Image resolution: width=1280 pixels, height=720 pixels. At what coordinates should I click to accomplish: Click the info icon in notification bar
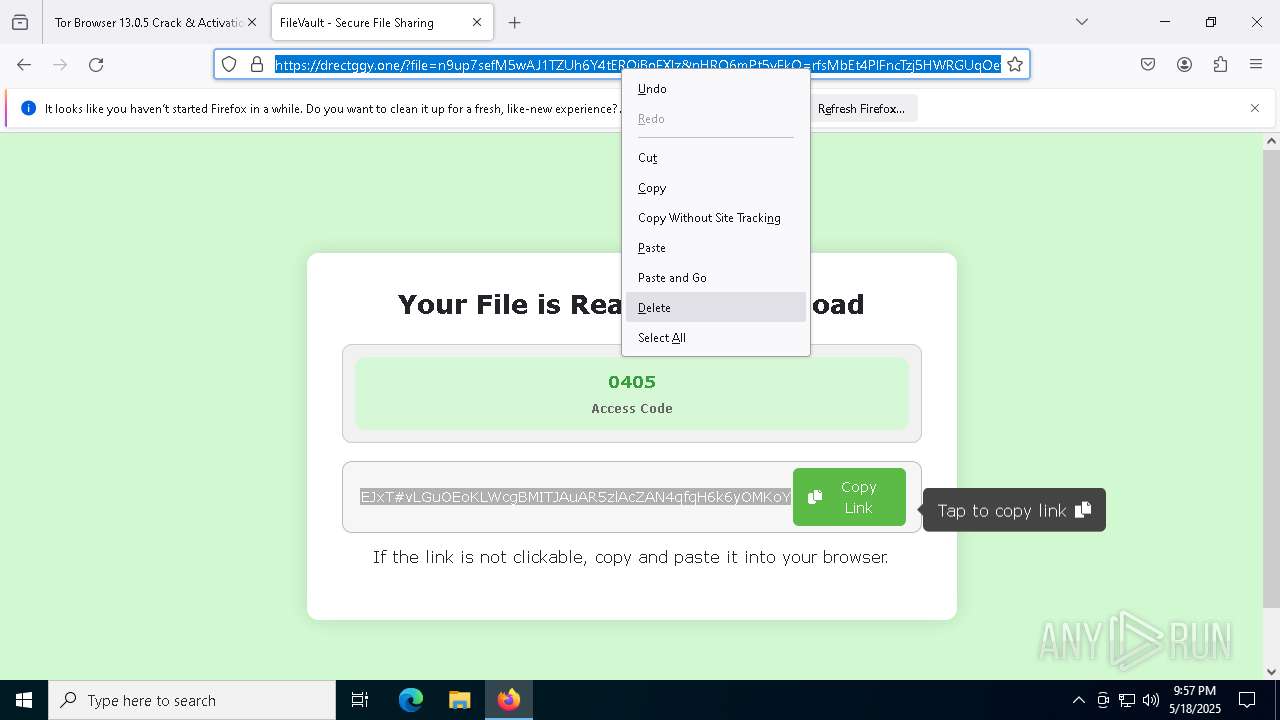coord(28,108)
